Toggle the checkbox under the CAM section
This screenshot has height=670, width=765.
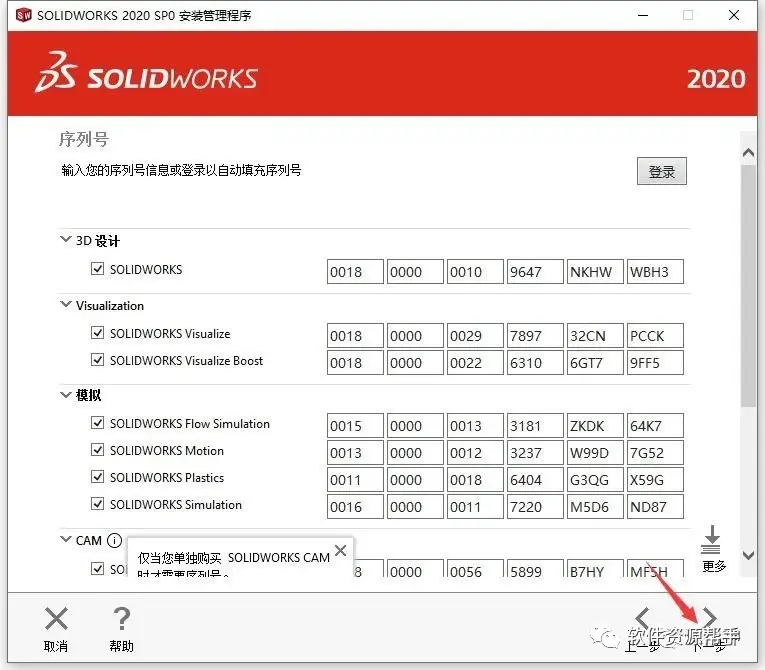(98, 568)
